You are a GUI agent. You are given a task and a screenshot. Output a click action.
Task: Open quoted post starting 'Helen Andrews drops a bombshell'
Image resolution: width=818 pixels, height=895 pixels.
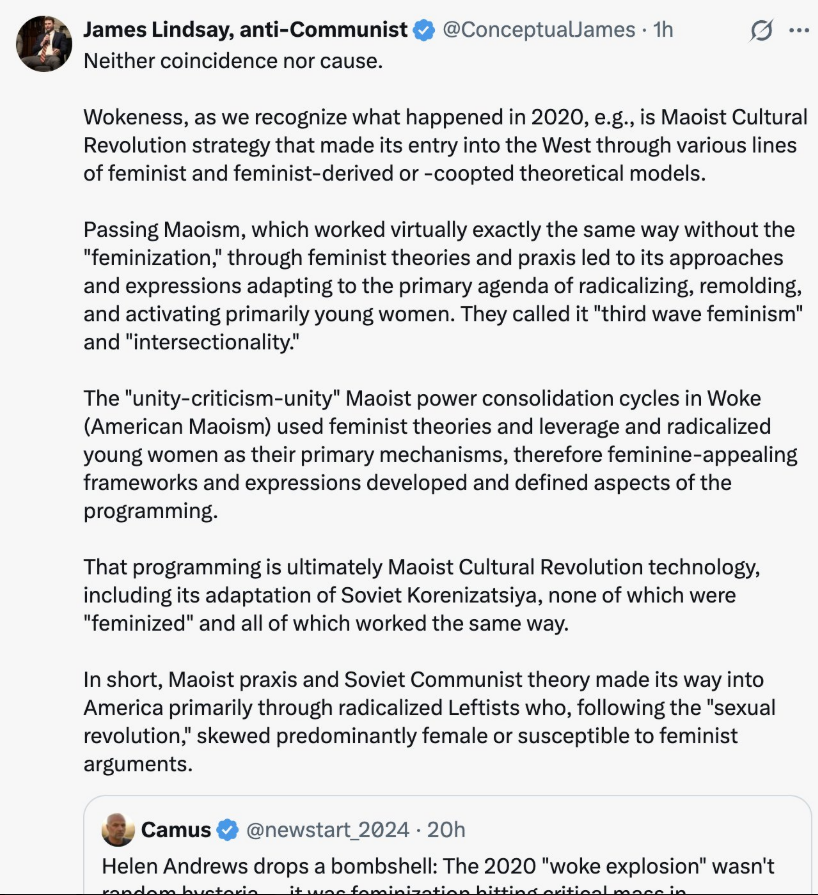pyautogui.click(x=440, y=867)
